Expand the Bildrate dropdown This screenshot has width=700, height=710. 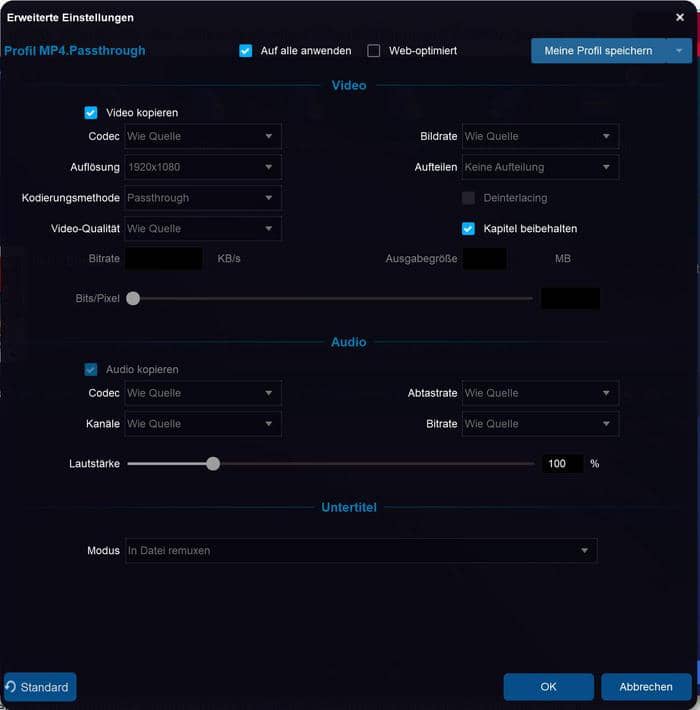(x=540, y=136)
